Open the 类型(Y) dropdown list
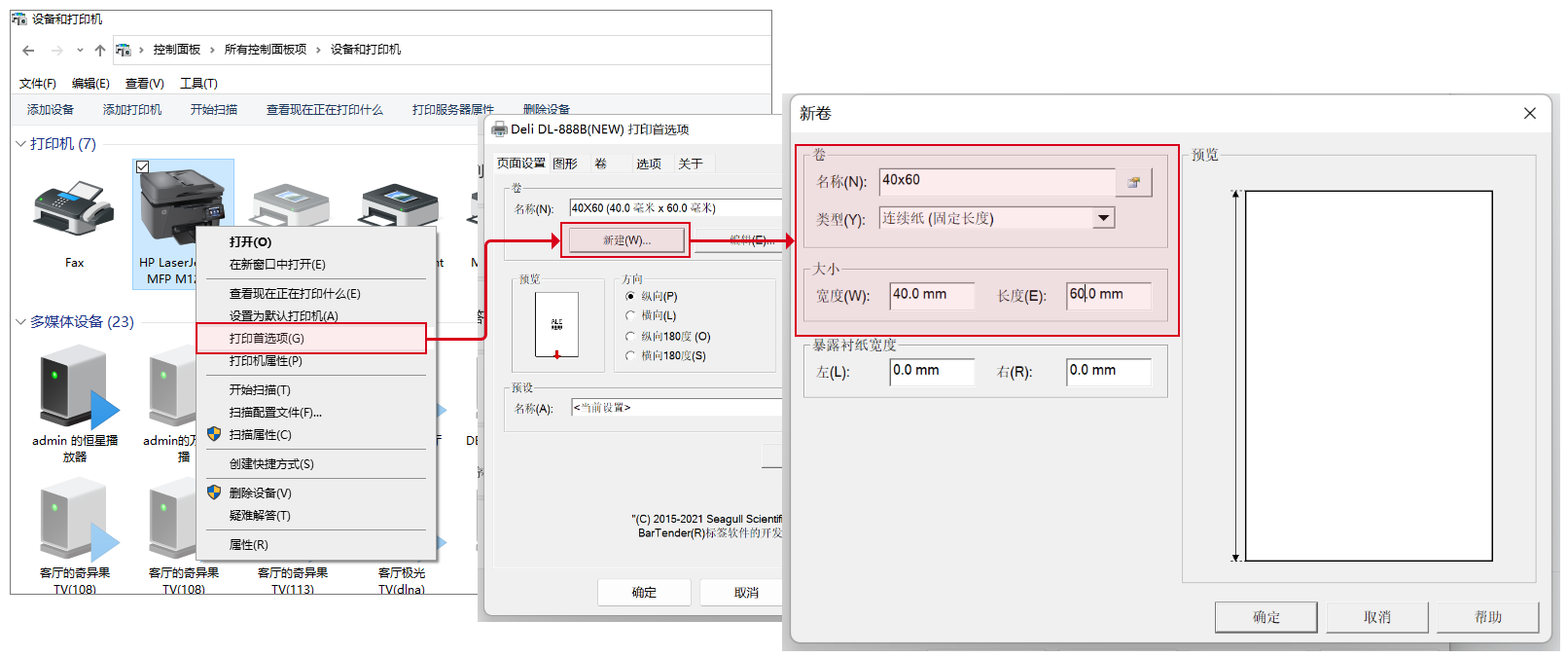 pyautogui.click(x=1103, y=219)
